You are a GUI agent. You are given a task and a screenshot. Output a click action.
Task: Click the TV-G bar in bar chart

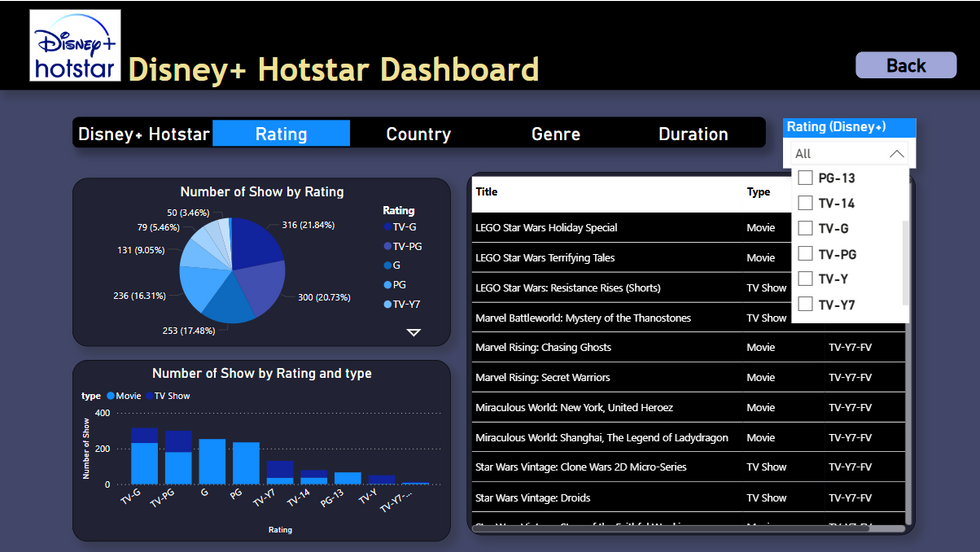(x=144, y=456)
